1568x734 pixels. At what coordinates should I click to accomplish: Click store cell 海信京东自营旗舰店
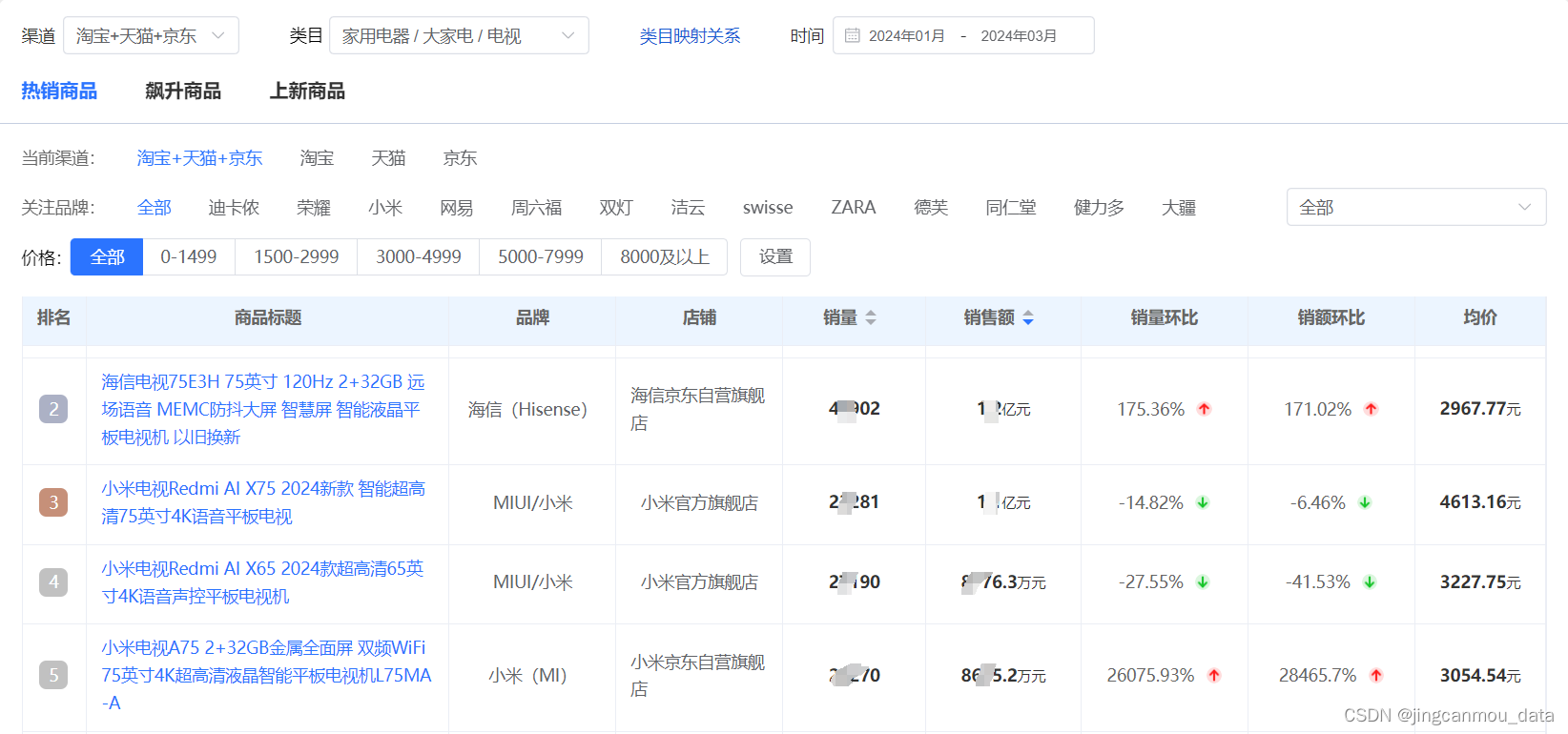pos(699,409)
